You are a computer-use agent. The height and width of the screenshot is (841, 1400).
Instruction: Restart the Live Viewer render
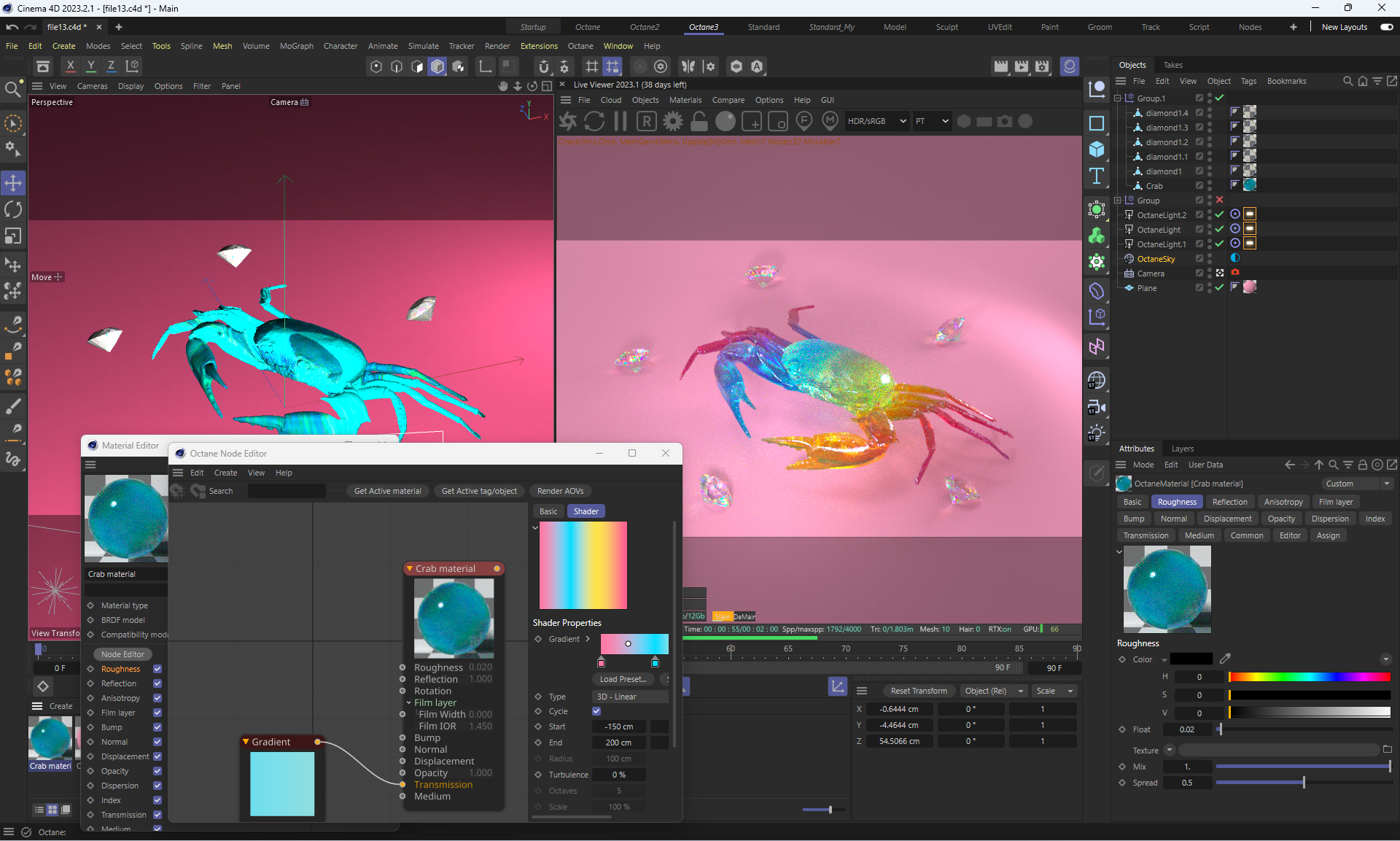pos(594,122)
